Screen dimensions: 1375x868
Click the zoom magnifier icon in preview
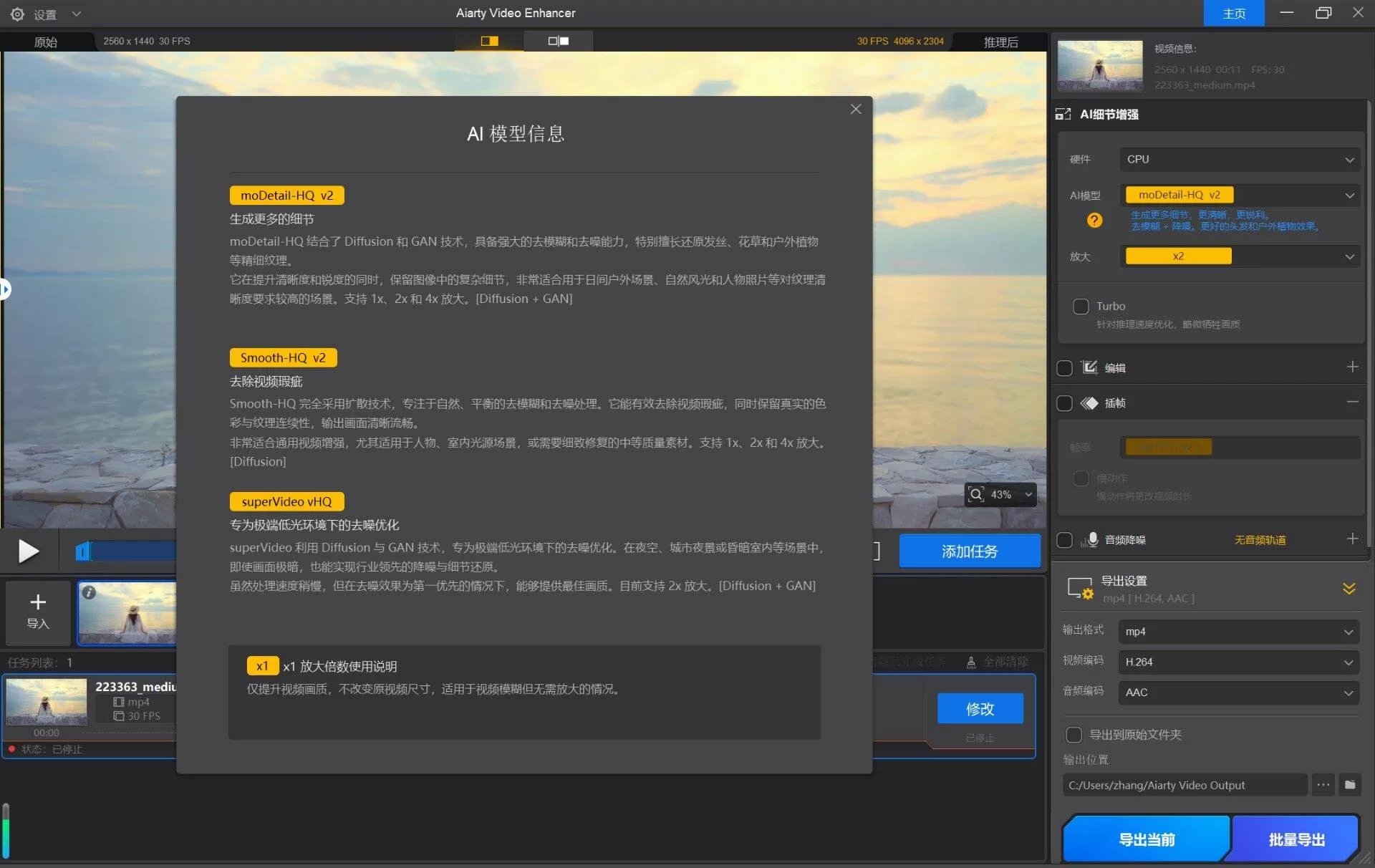pyautogui.click(x=976, y=494)
